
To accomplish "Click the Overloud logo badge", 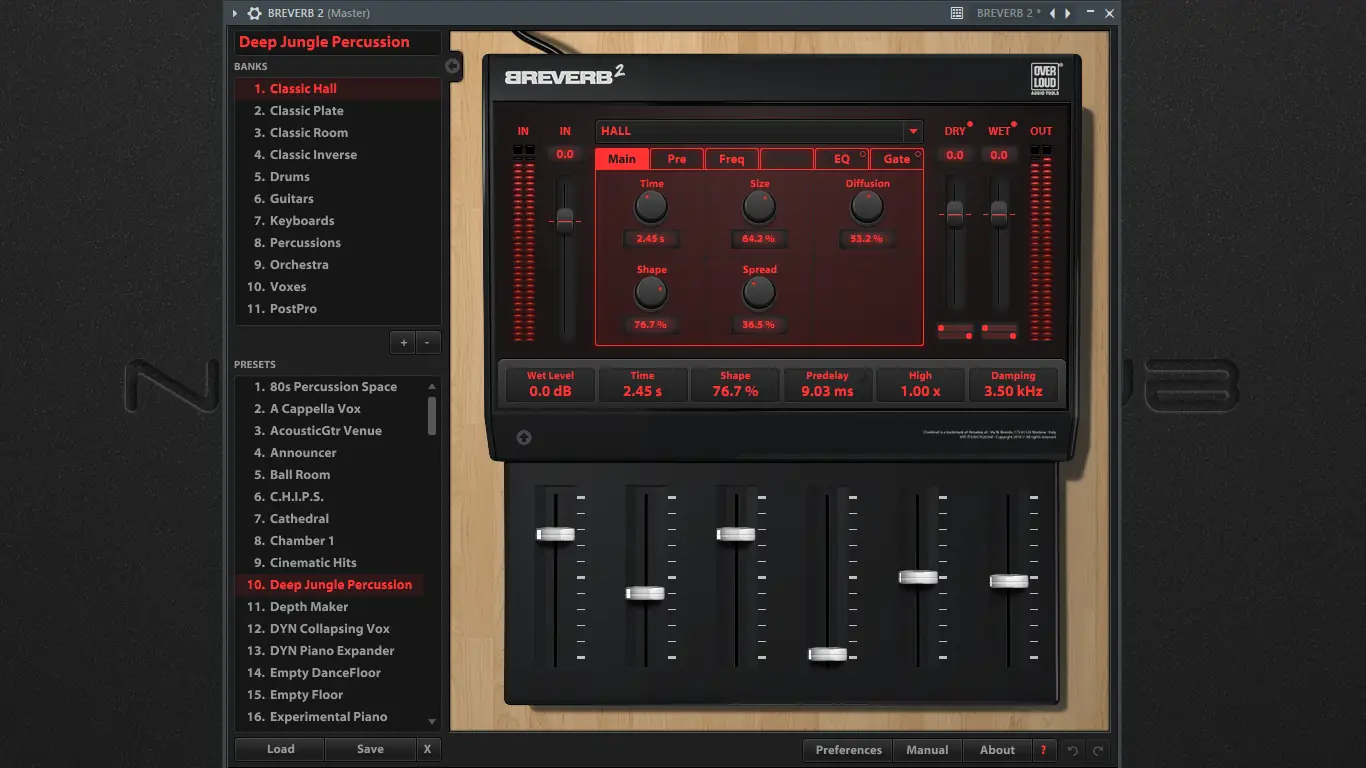I will (1046, 79).
